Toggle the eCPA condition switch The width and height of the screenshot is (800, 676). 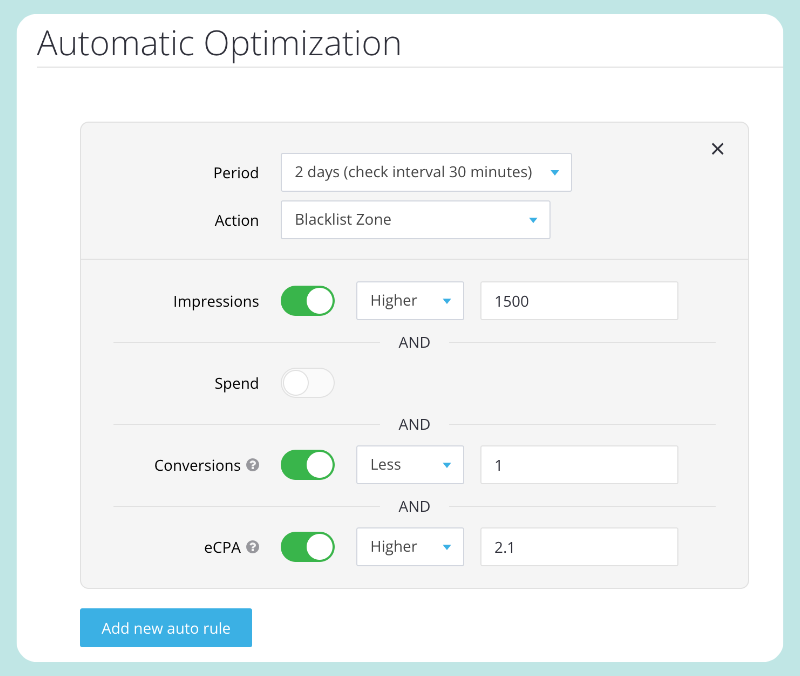(x=308, y=547)
